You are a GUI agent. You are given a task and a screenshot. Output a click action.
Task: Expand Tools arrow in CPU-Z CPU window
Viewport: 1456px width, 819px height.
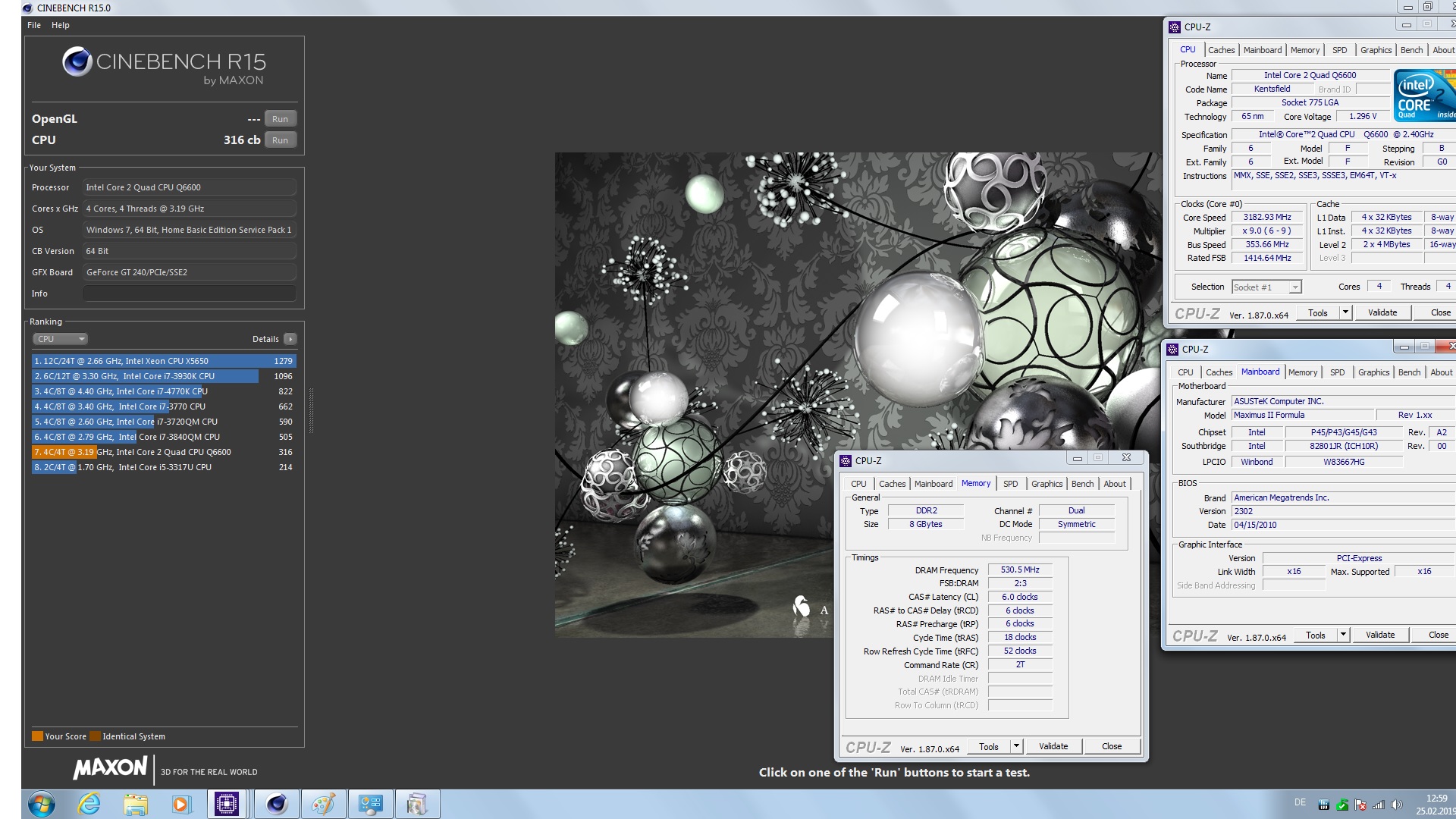(x=1345, y=312)
